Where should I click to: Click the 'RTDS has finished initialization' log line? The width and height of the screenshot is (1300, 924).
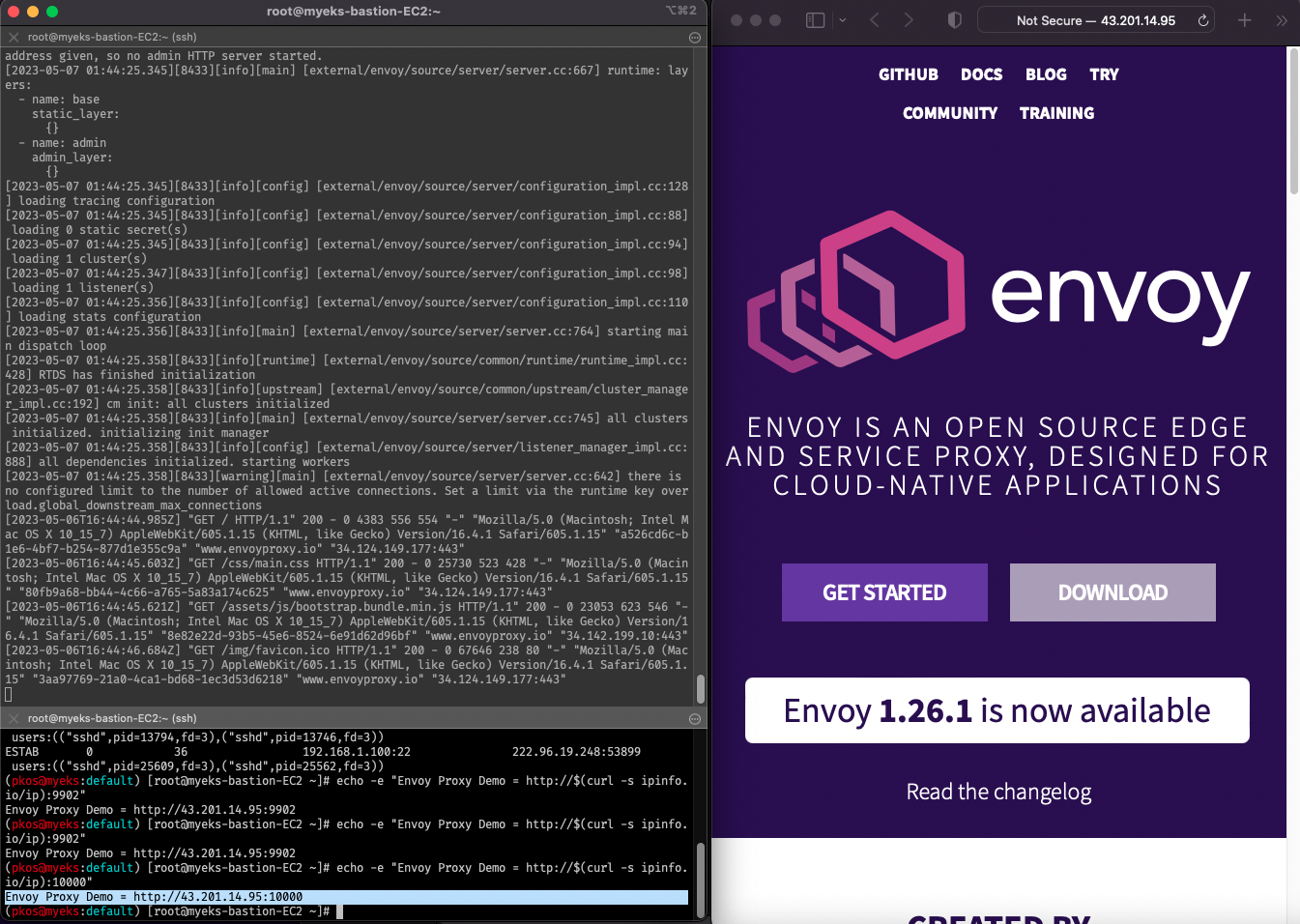point(147,375)
